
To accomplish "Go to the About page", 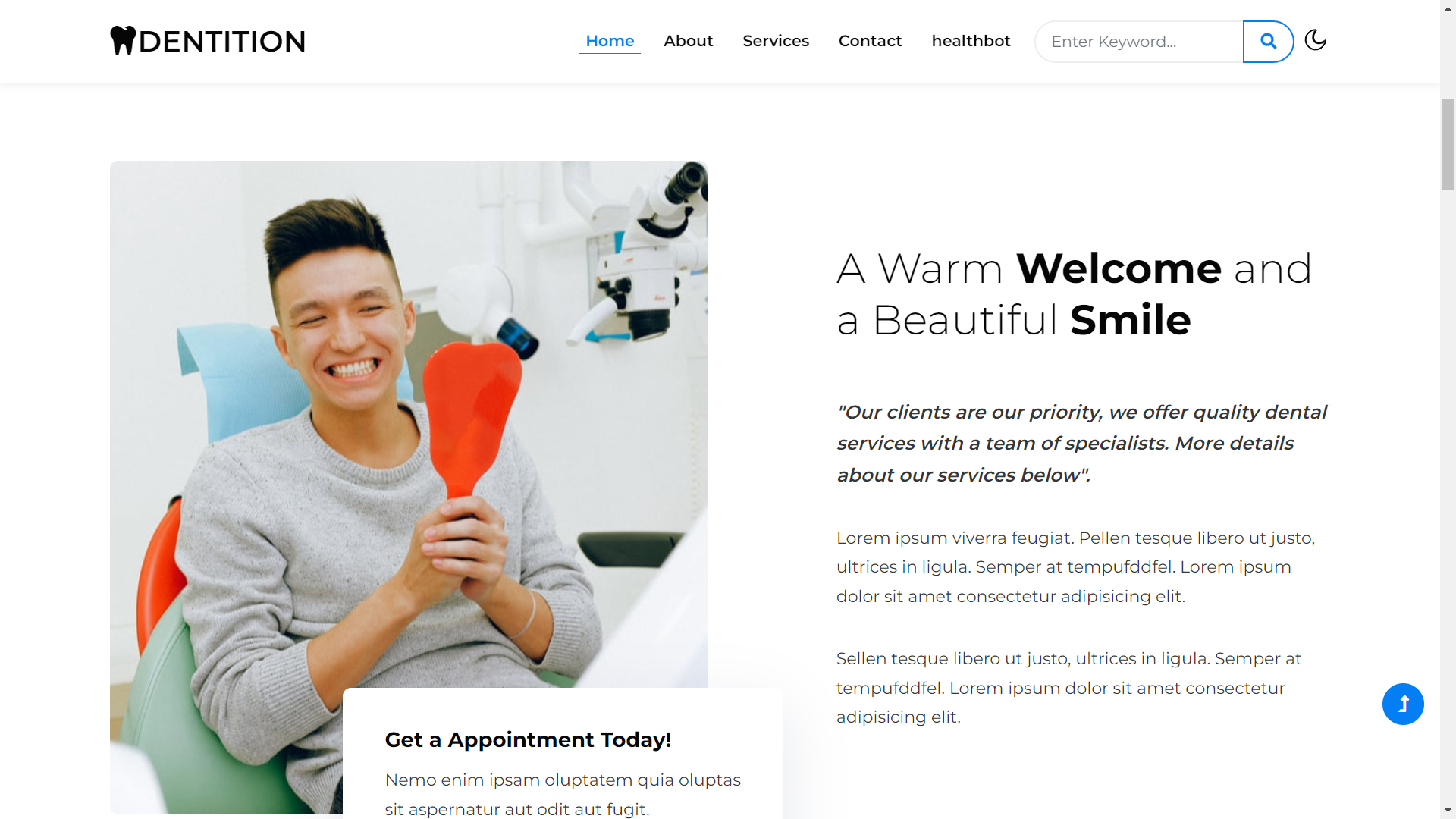I will tap(689, 41).
